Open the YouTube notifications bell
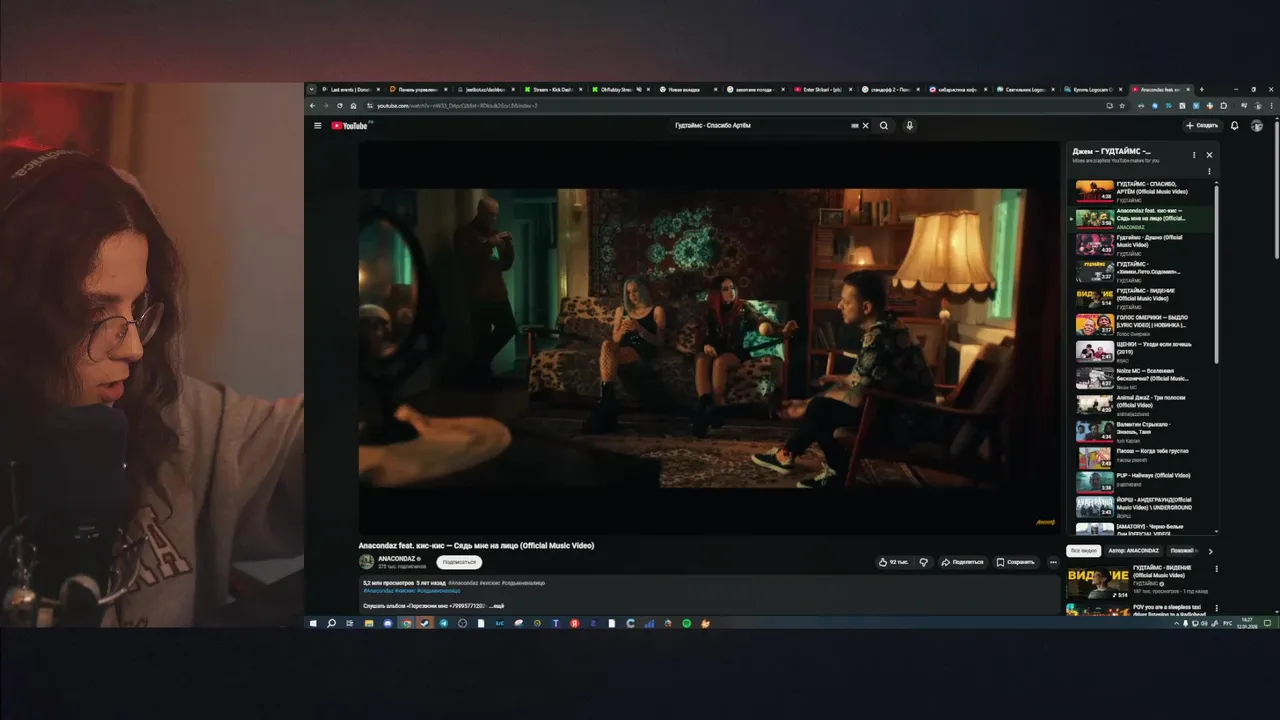Screen dimensions: 1280x720 1234,126
